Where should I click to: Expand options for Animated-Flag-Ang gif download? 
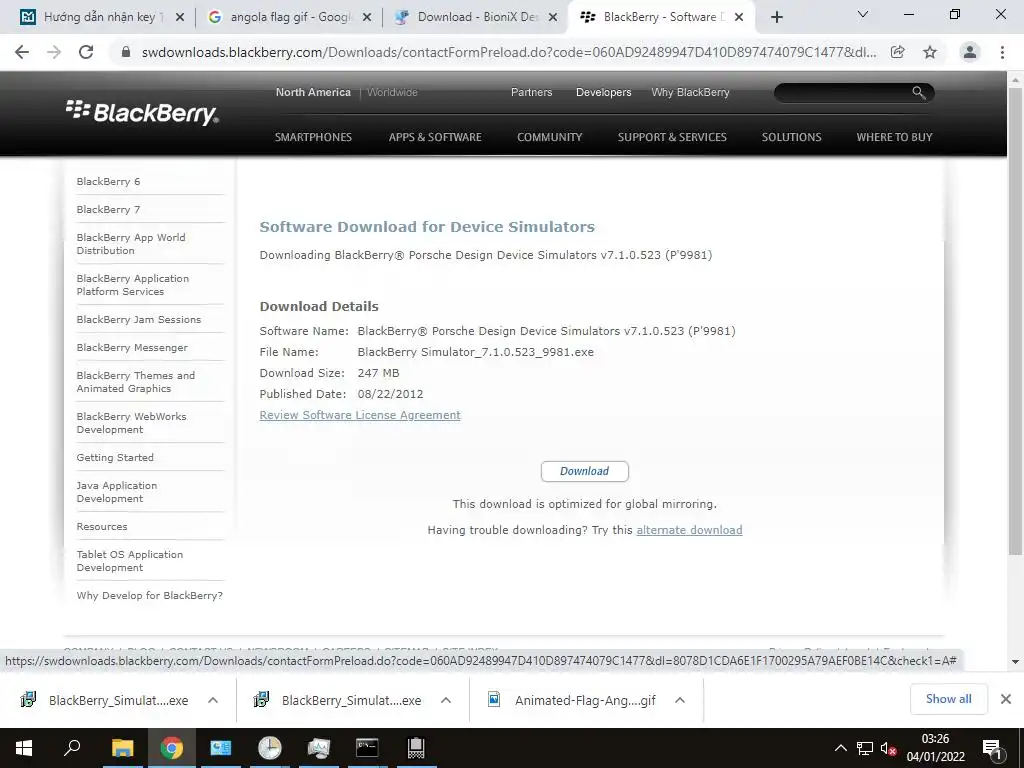pos(680,700)
